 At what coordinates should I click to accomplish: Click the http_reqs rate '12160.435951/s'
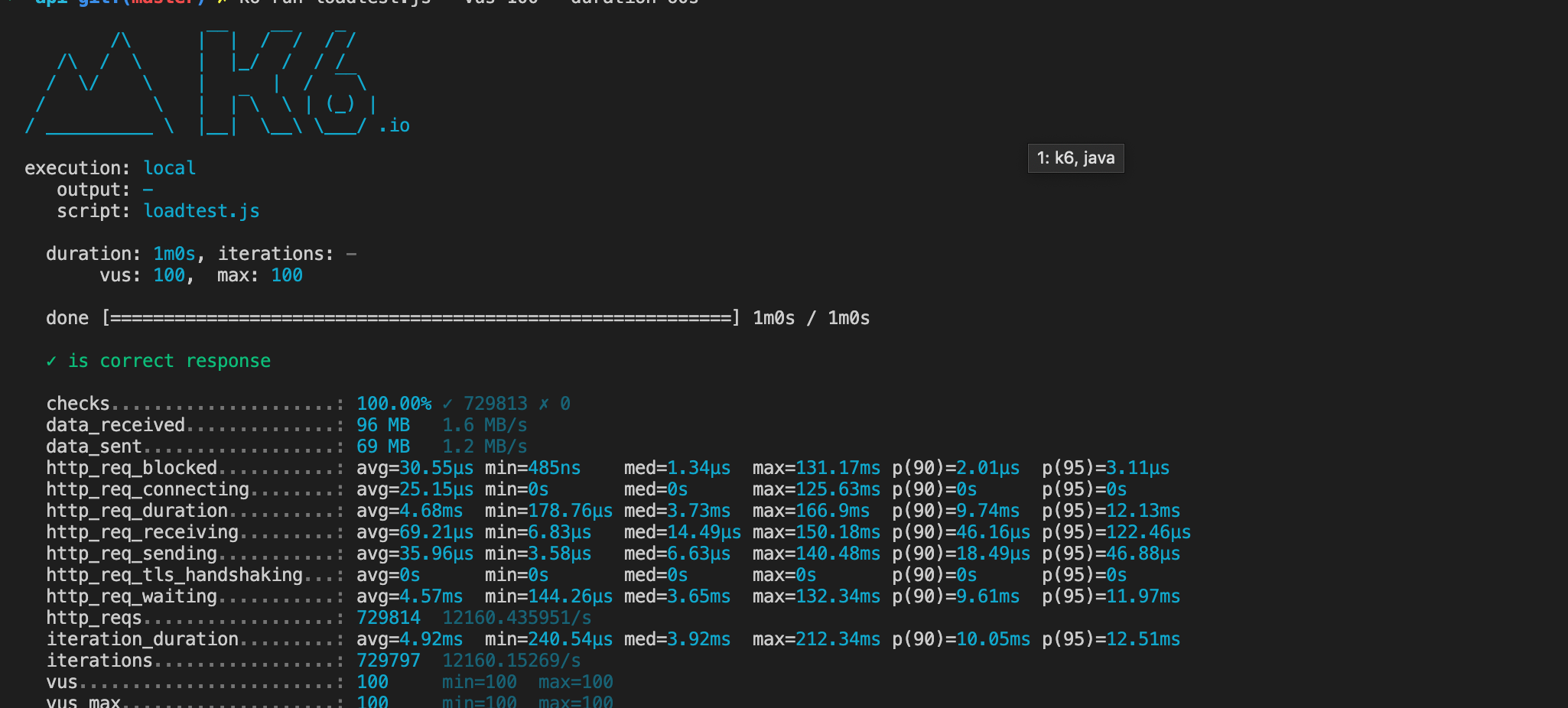516,618
